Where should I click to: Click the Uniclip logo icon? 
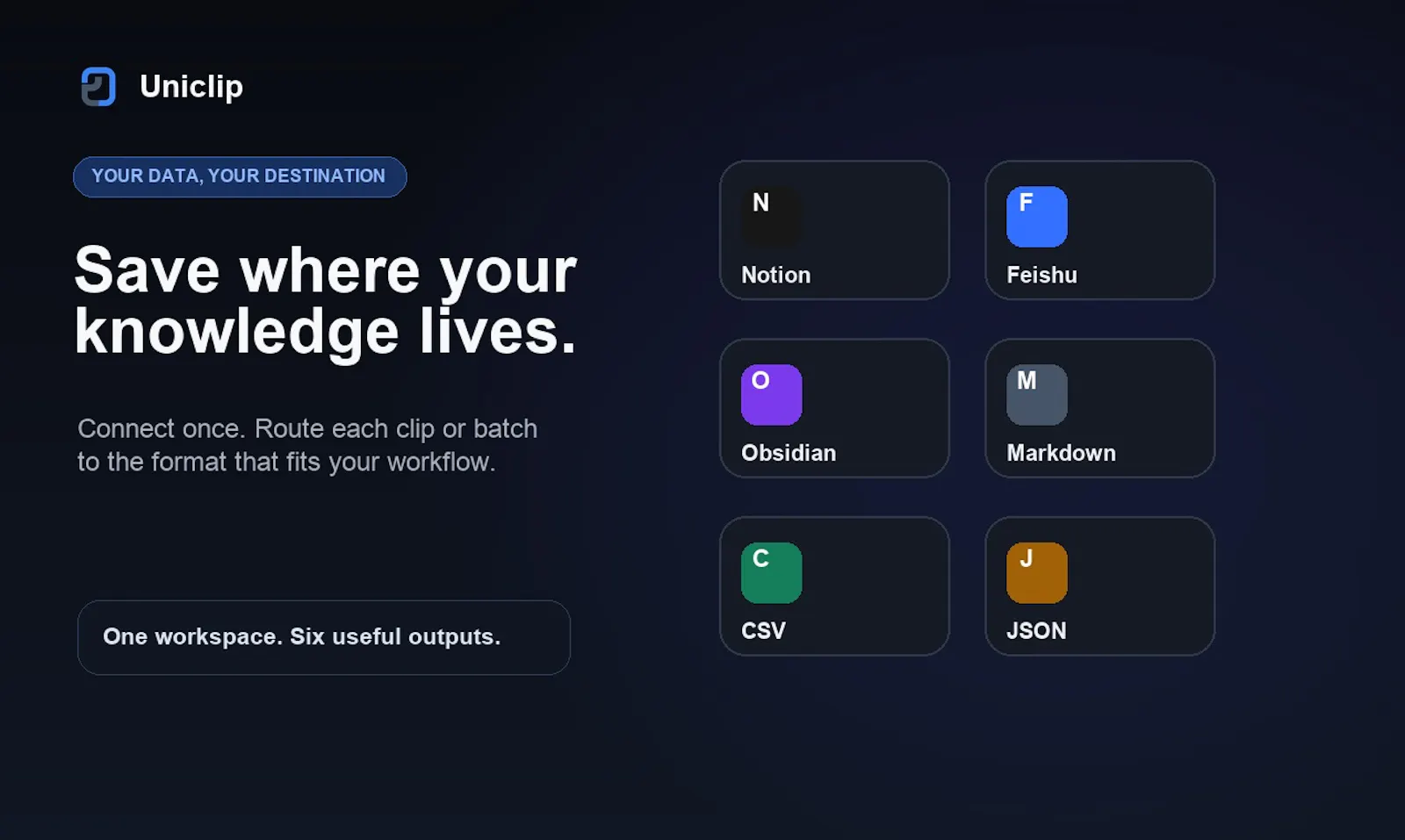coord(98,87)
